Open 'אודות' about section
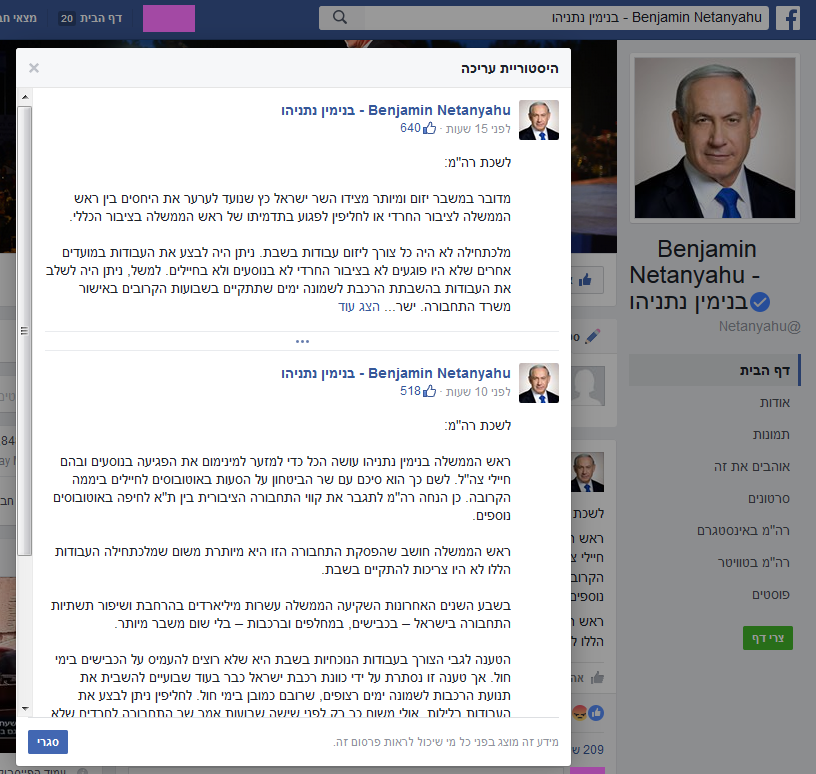 click(775, 402)
